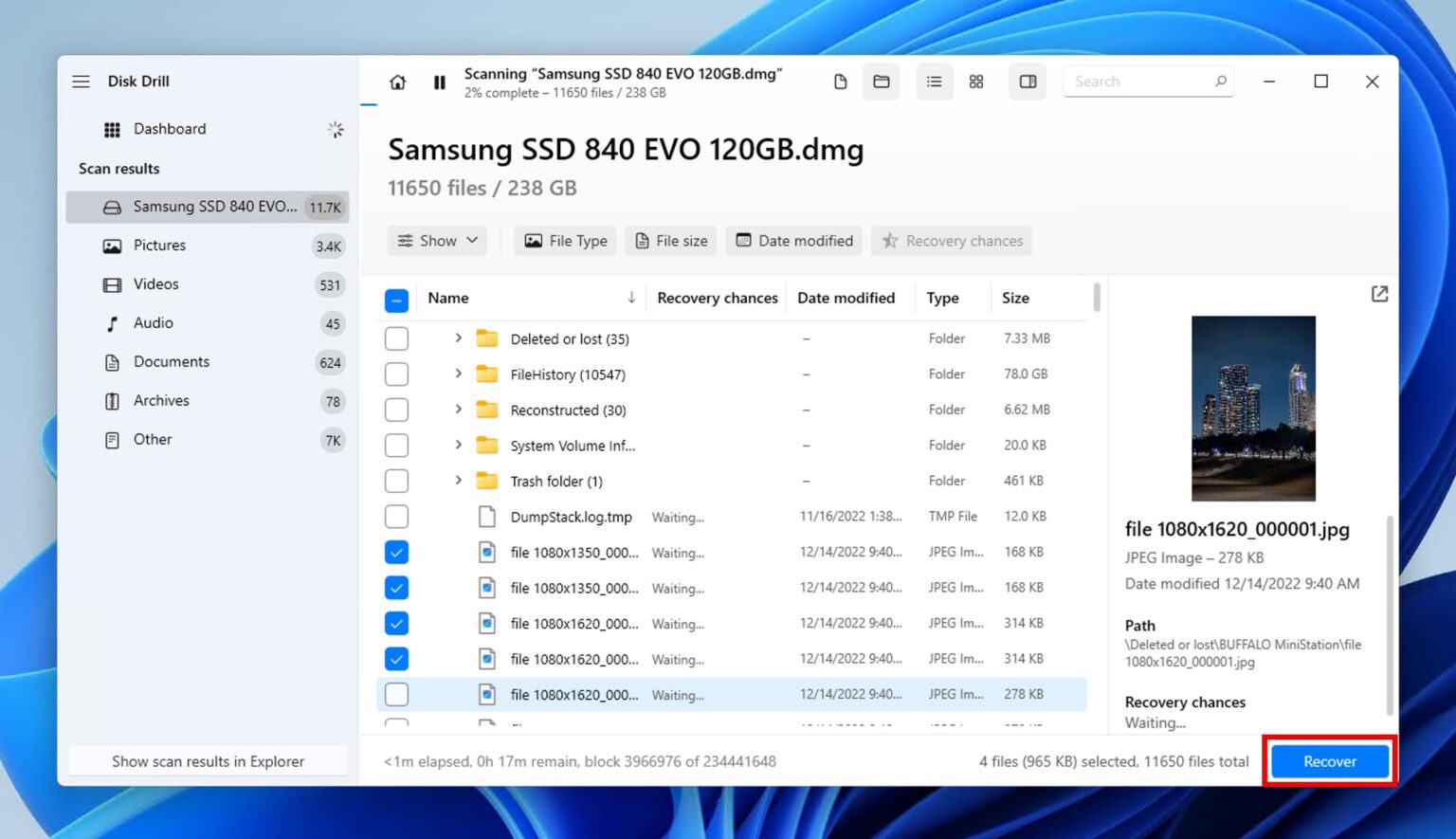Click Show scan results in Explorer
Screen dimensions: 1456x839
click(208, 760)
